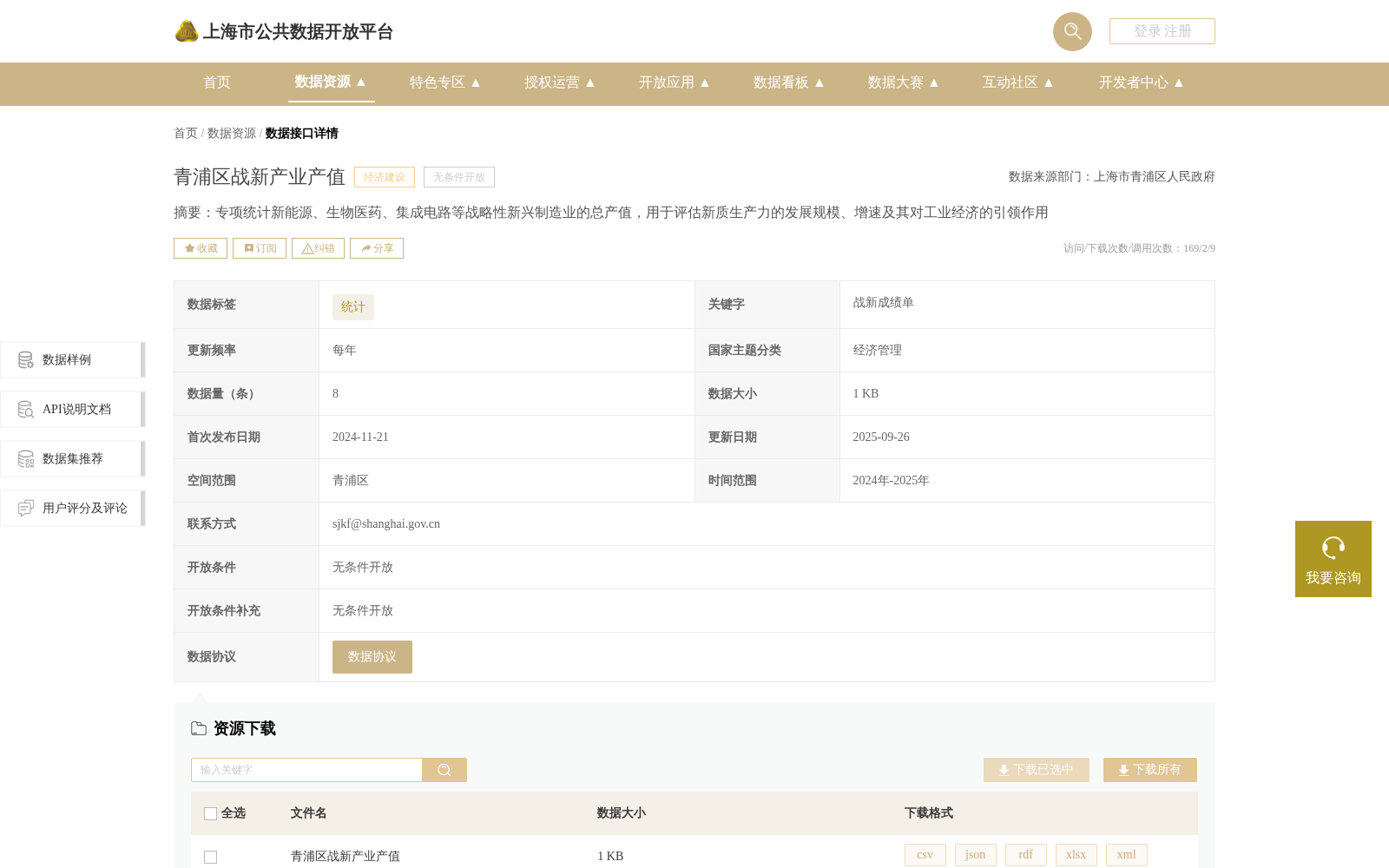This screenshot has height=868, width=1389.
Task: Go to 首页 in the navigation bar
Action: tap(217, 82)
